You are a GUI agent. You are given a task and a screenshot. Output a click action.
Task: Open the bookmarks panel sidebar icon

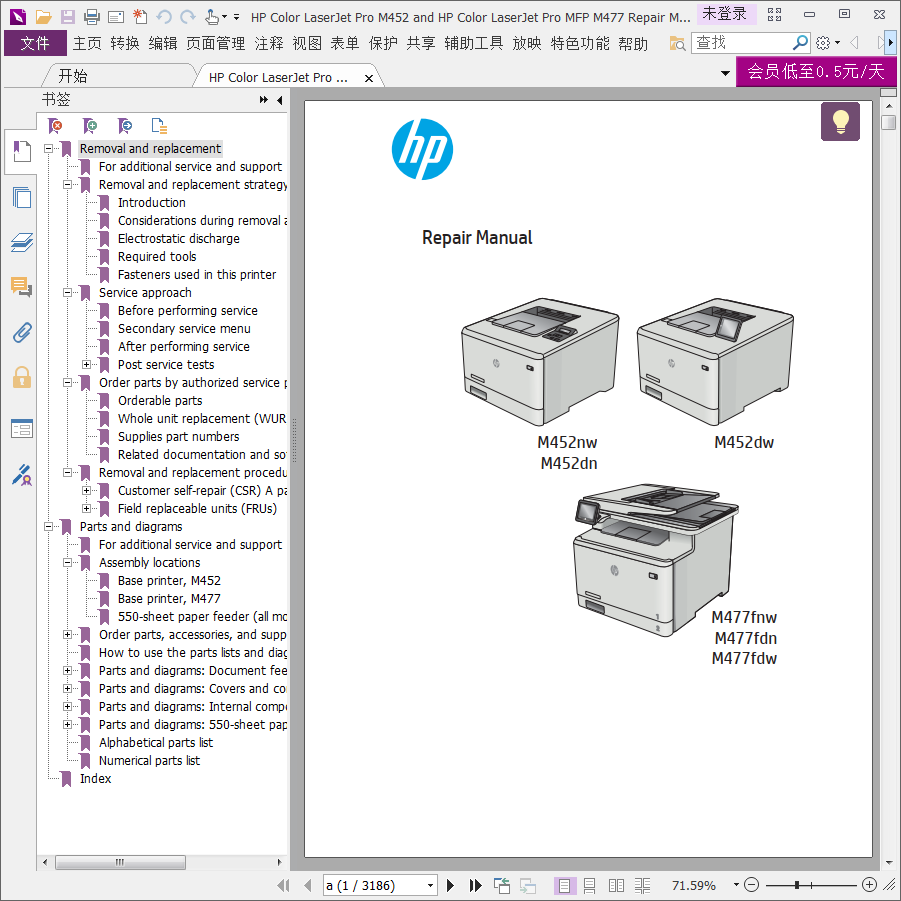pyautogui.click(x=21, y=152)
